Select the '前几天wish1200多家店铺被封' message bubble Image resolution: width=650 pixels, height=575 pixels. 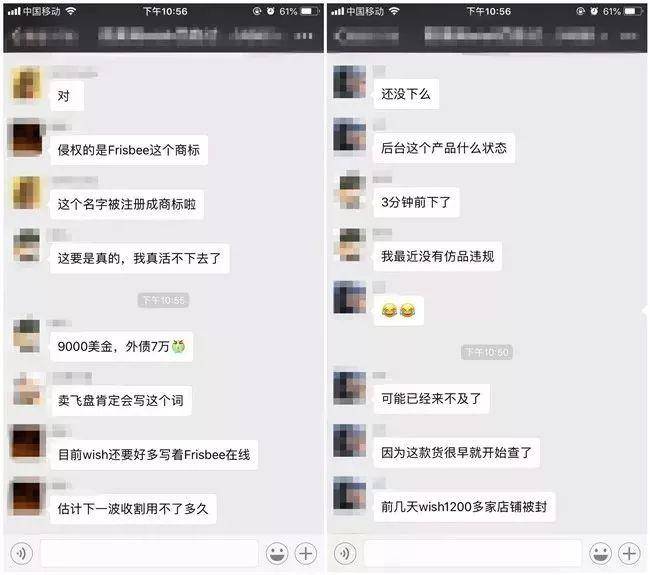tap(464, 507)
